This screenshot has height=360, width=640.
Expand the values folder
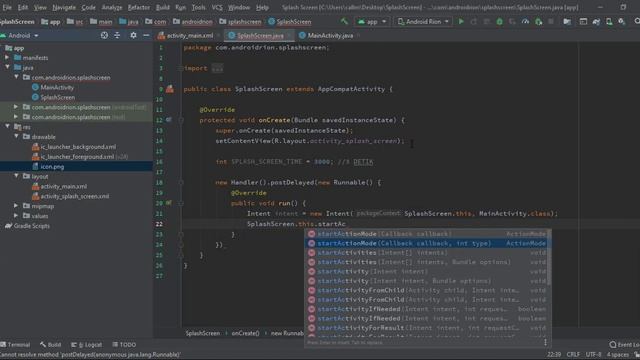click(x=16, y=216)
